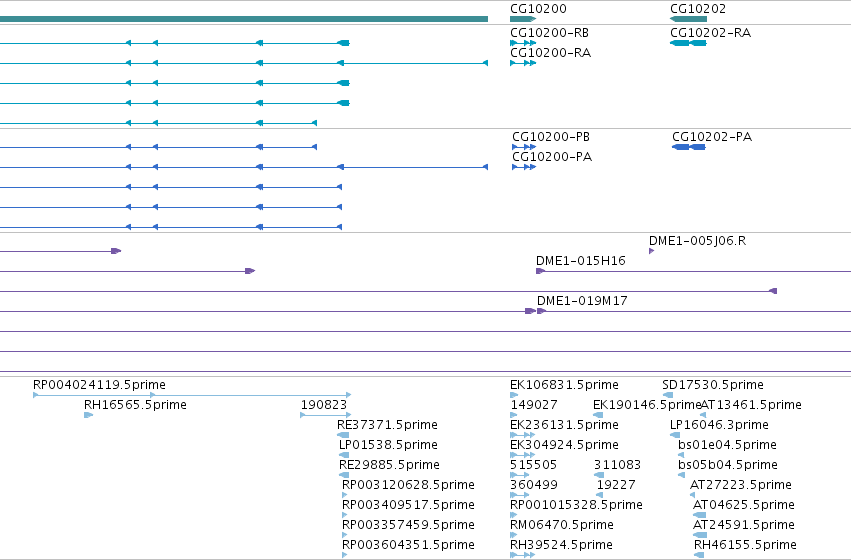Viewport: 851px width, 560px height.
Task: Click the dark blue glyph under CG10202-PA
Action: 688,147
